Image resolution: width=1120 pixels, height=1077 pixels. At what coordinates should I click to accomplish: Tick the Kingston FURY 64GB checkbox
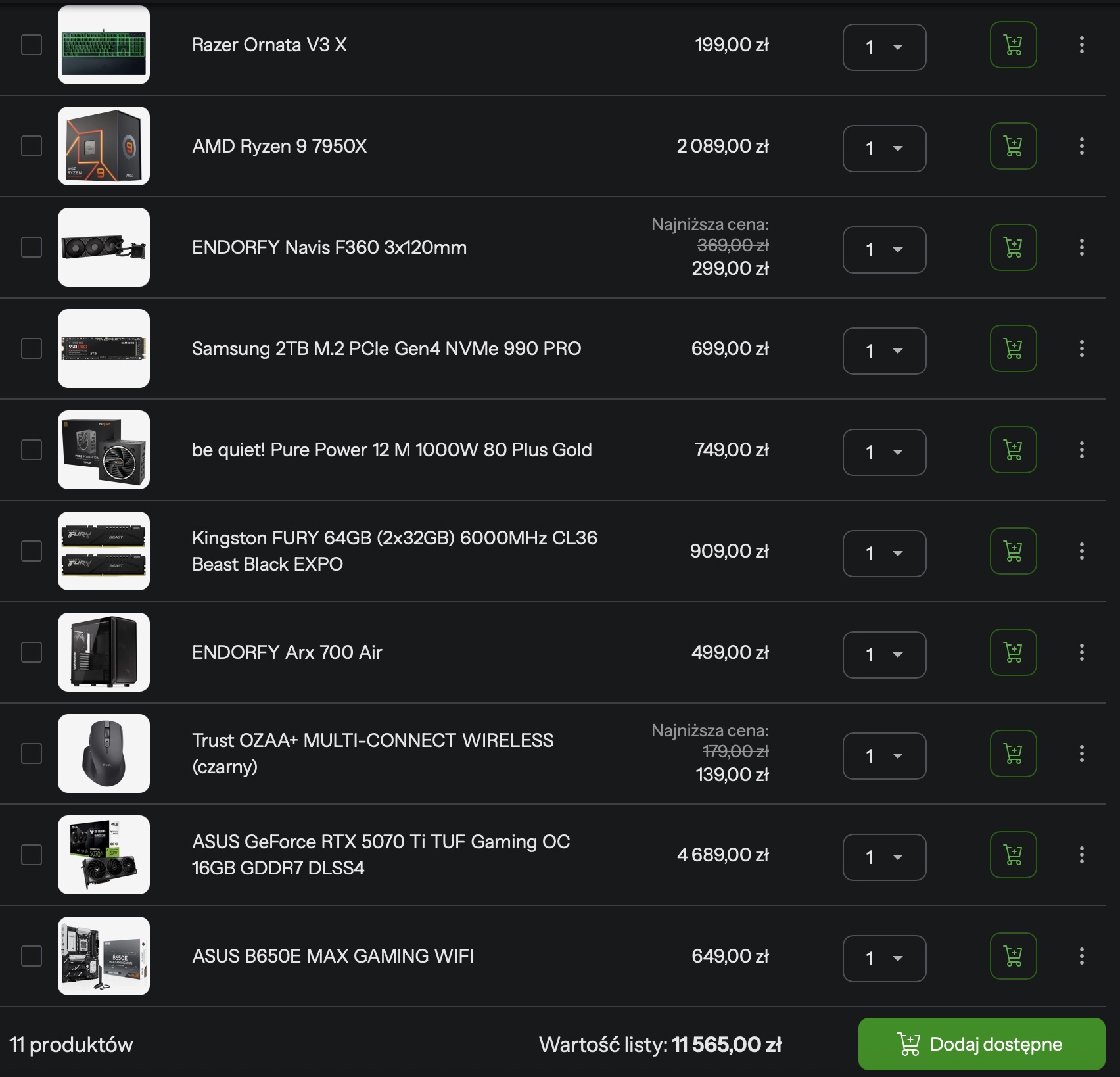pos(32,551)
